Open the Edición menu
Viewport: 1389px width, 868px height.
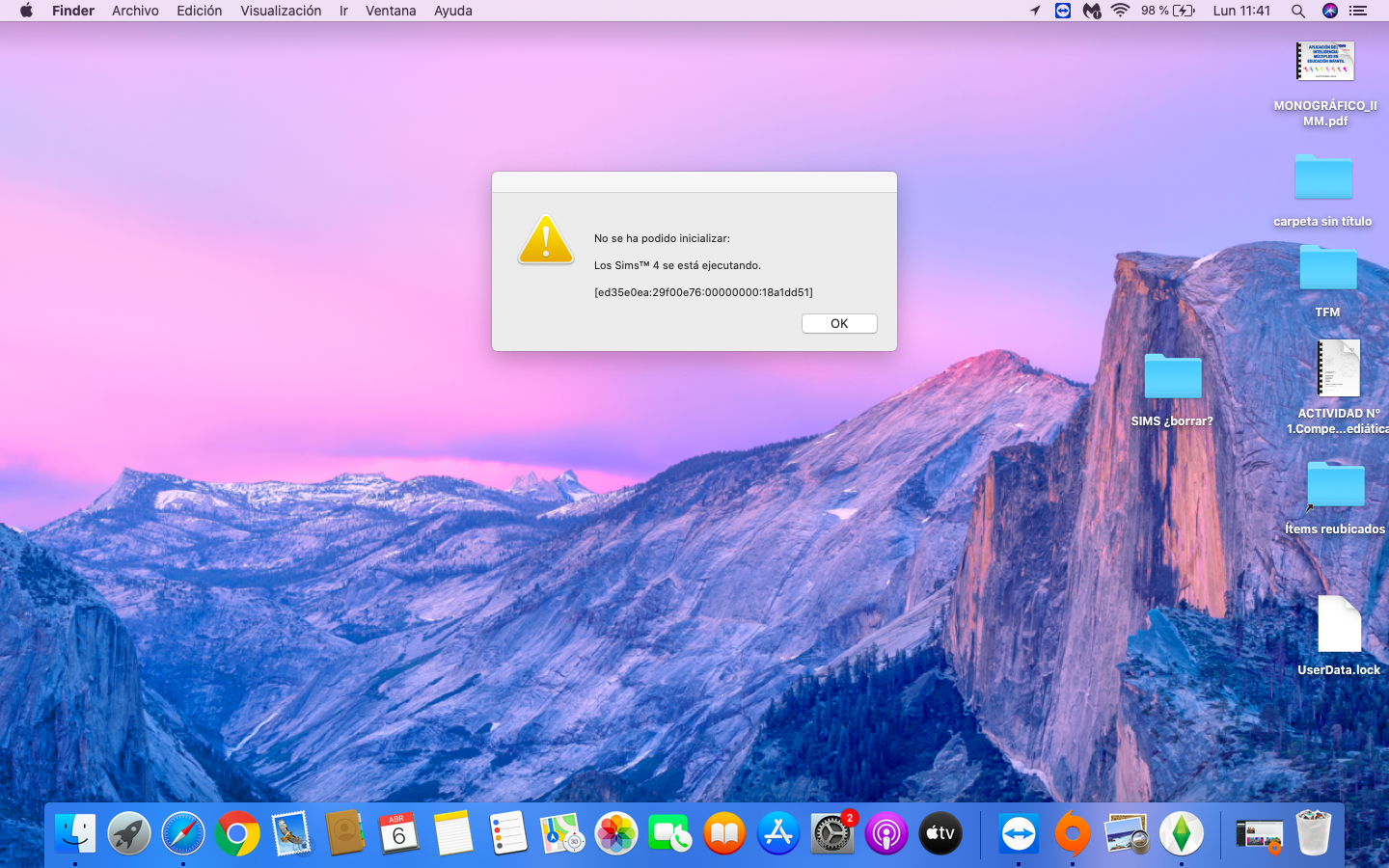pyautogui.click(x=199, y=11)
